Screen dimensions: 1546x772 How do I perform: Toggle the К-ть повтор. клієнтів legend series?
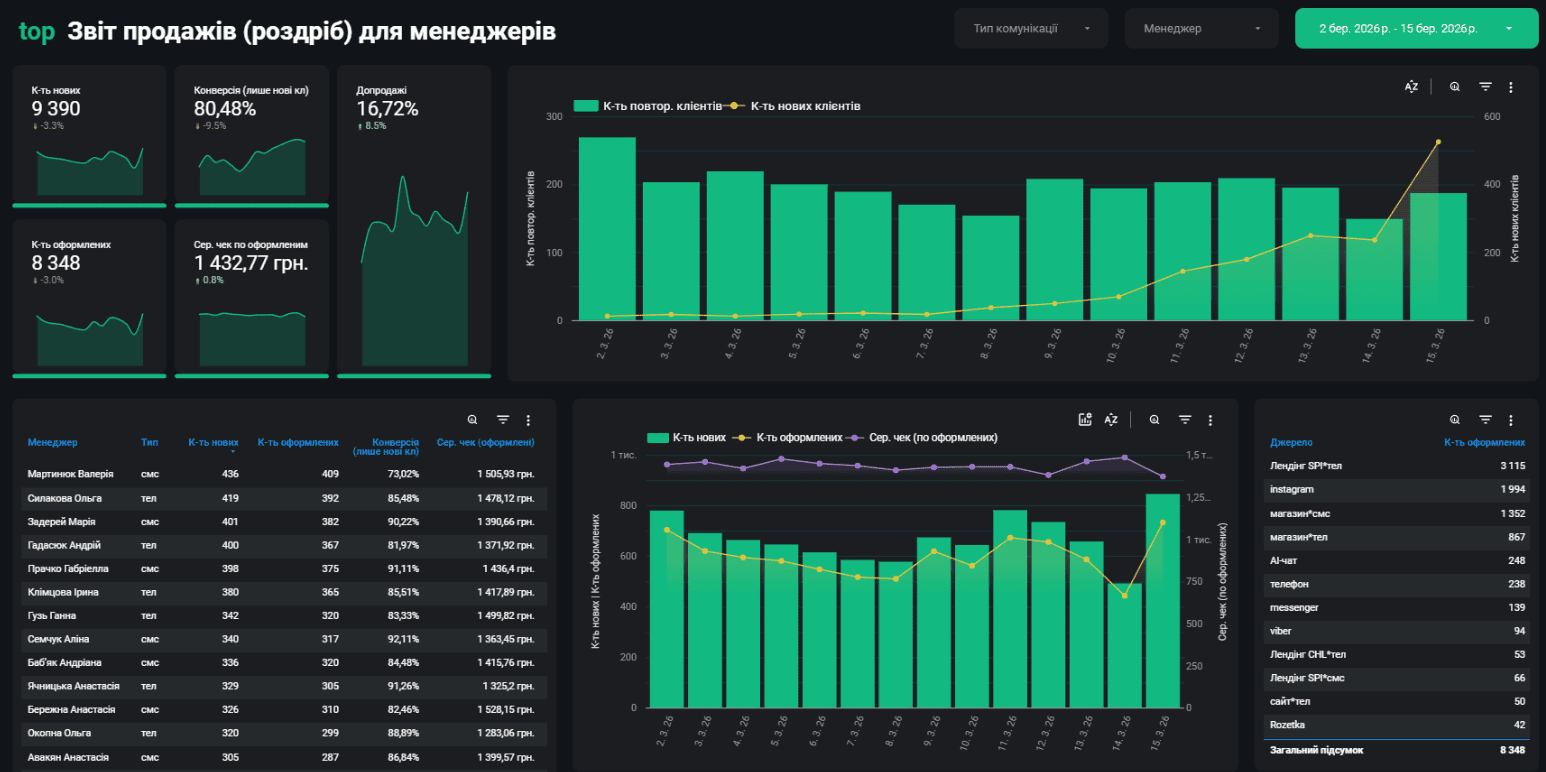coord(647,106)
